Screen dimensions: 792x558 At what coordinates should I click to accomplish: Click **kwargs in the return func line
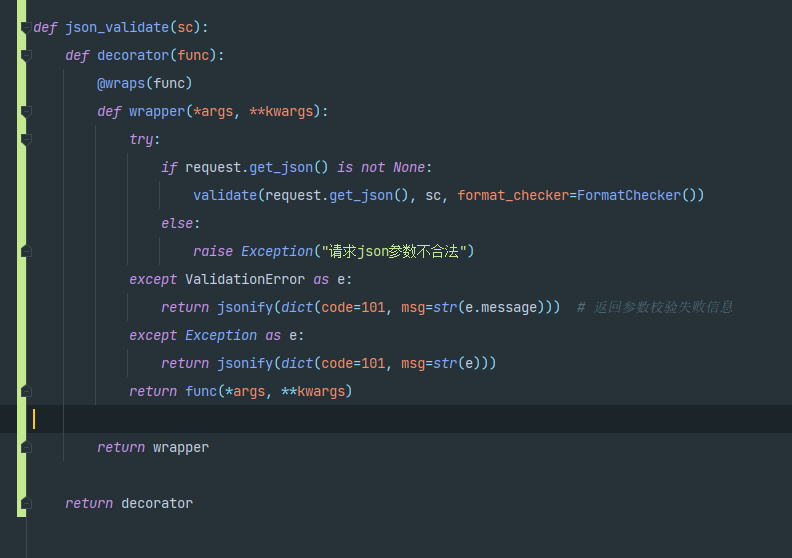[313, 391]
